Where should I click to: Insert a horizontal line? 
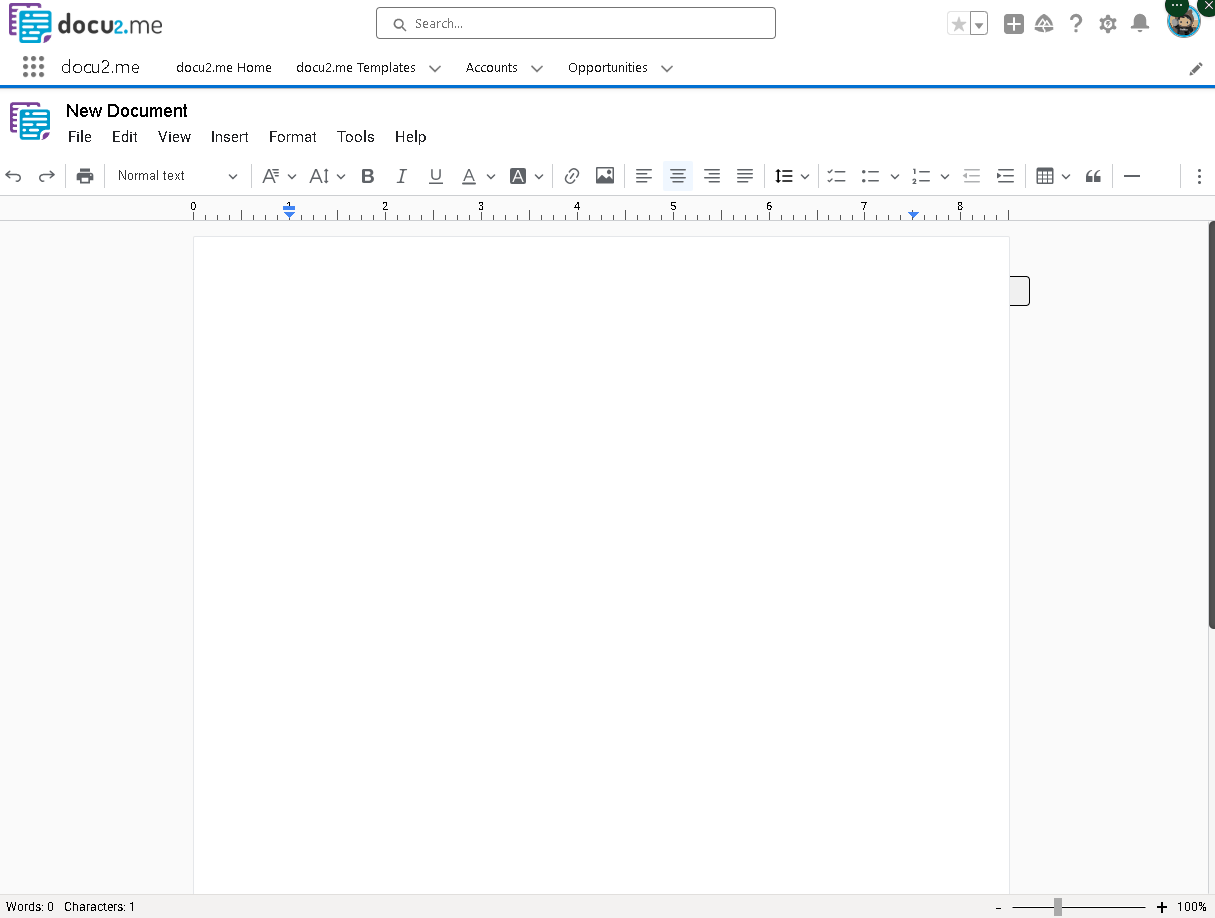[1132, 176]
